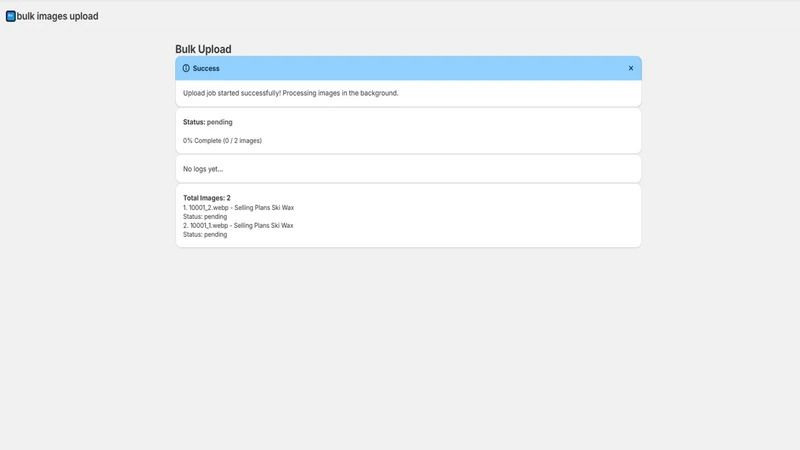The height and width of the screenshot is (450, 800).
Task: Click the 'No logs yet...' text
Action: coord(203,169)
